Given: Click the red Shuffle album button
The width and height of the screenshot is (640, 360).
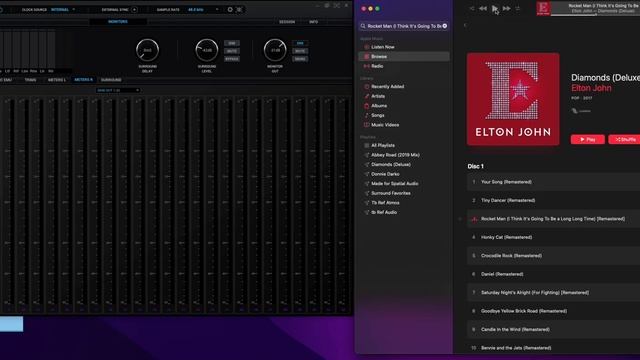Looking at the screenshot, I should (624, 140).
